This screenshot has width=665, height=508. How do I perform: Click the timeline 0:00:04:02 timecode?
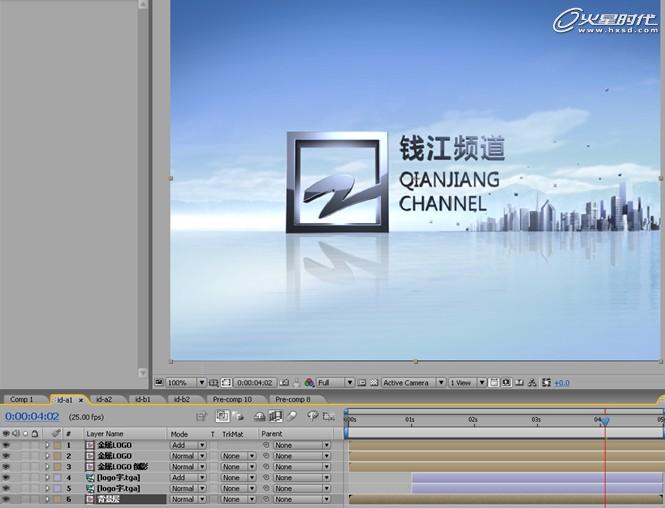(32, 416)
